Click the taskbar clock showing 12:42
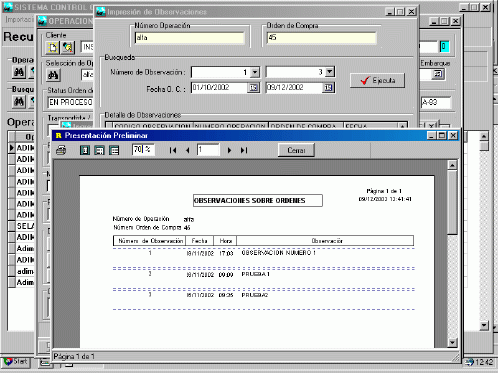 tap(484, 362)
